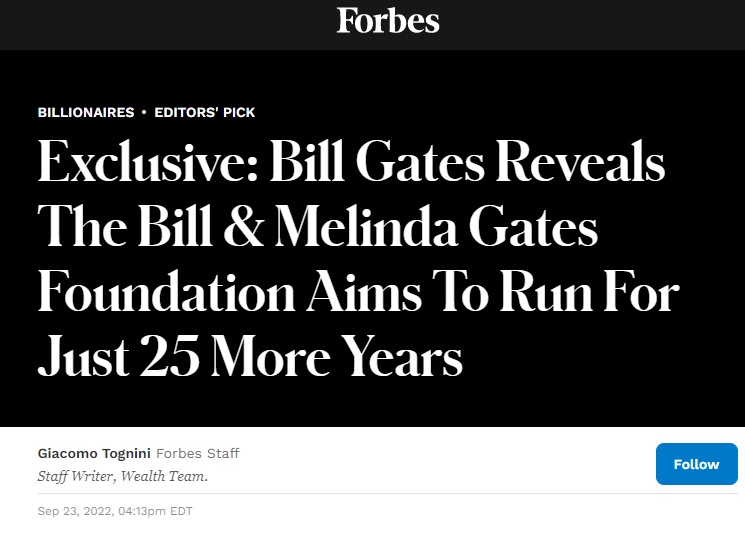Click the word 'Exclusive:' in the headline
745x537 pixels.
click(x=148, y=162)
